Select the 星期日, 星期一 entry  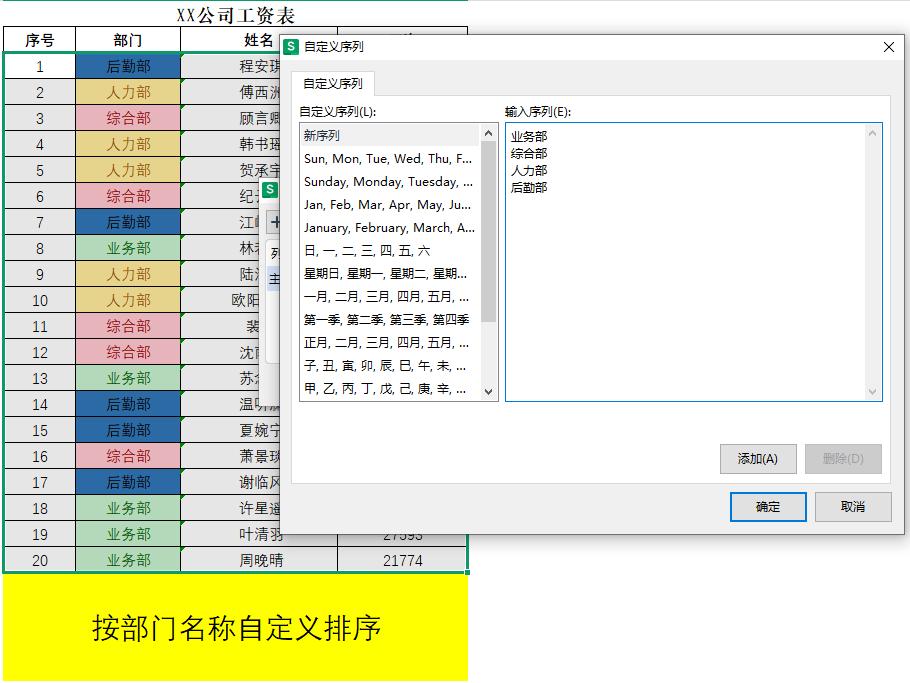tap(391, 273)
